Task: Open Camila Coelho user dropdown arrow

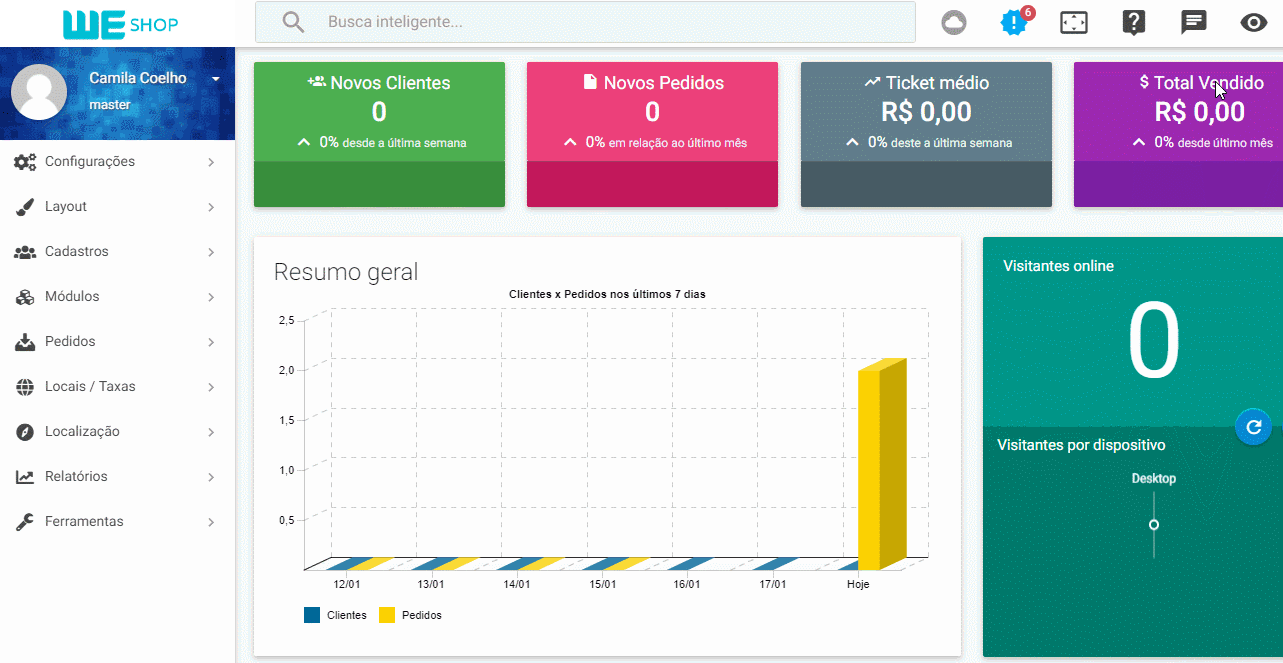Action: pos(215,79)
